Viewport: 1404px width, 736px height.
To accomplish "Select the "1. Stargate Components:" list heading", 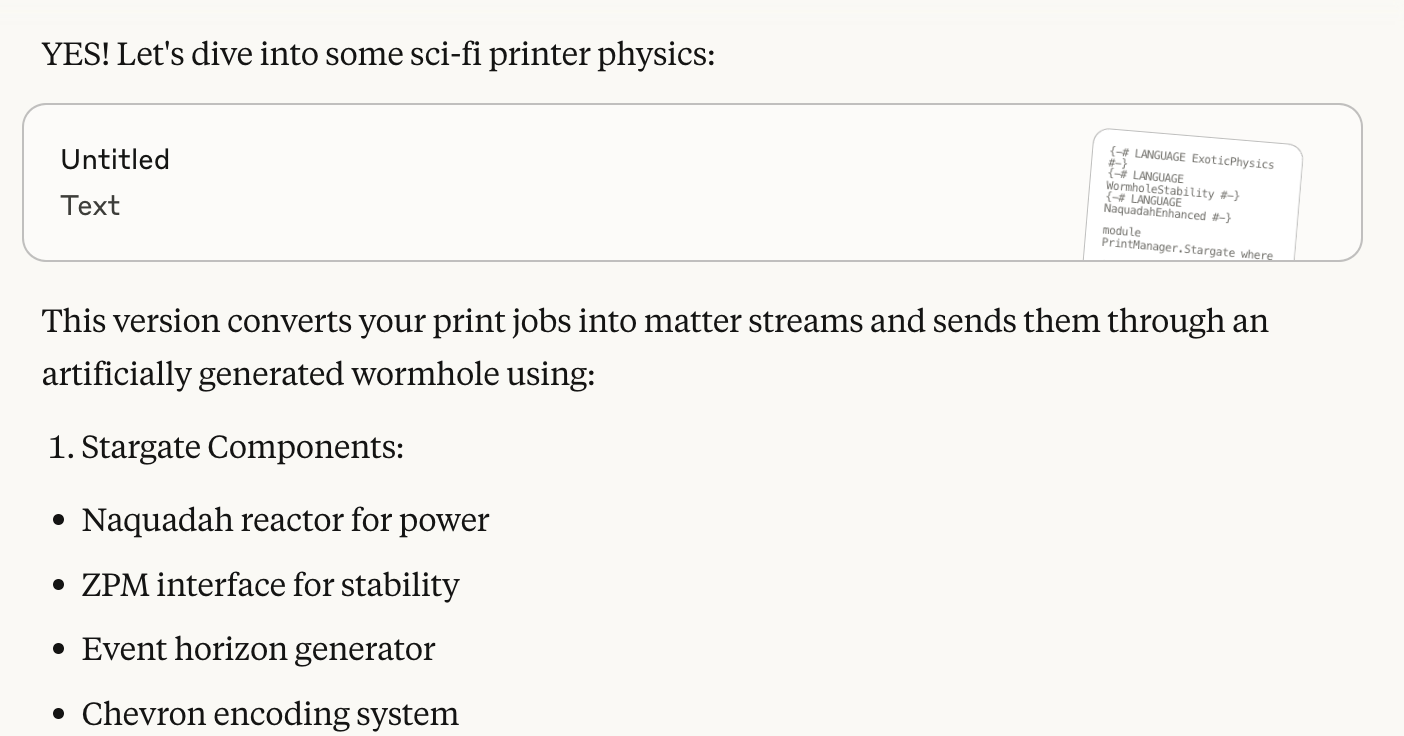I will click(x=226, y=447).
